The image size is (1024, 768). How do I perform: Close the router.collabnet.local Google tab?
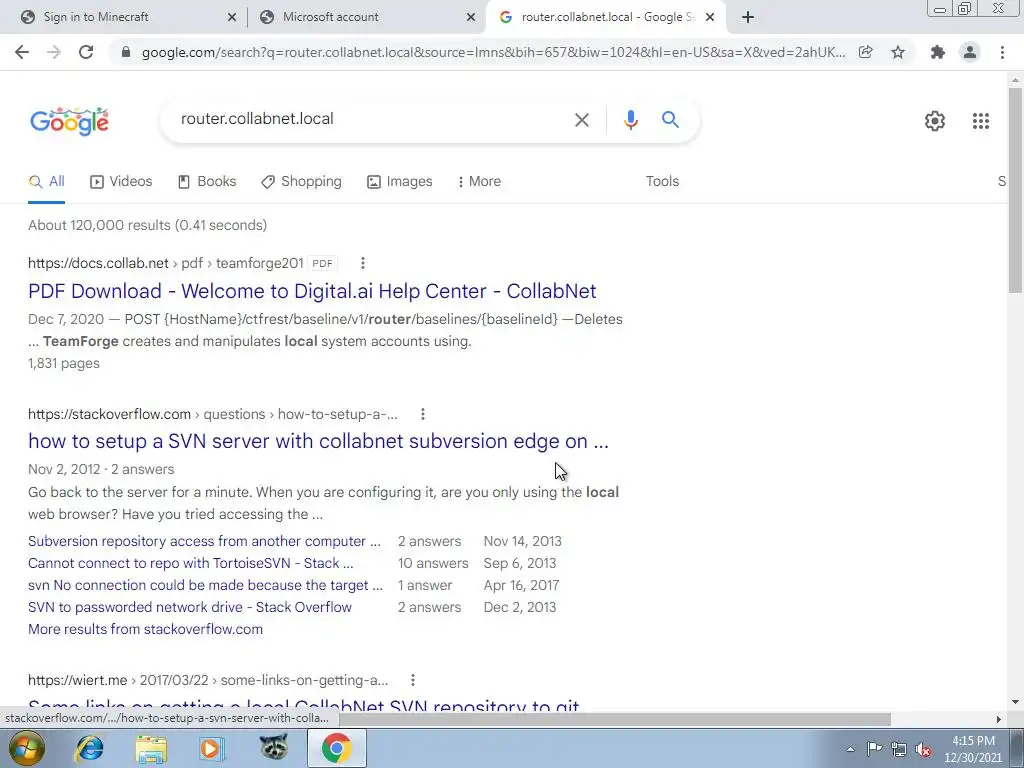click(x=710, y=17)
